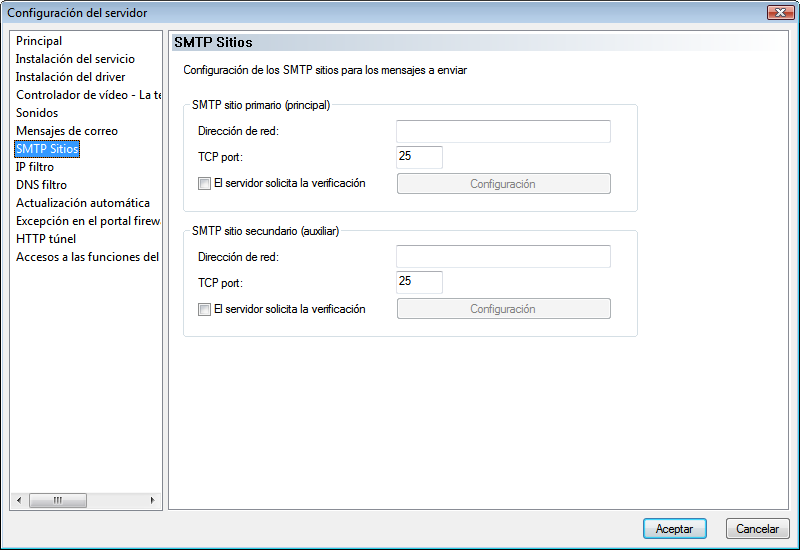
Task: Select IP filtro in the sidebar
Action: [35, 167]
